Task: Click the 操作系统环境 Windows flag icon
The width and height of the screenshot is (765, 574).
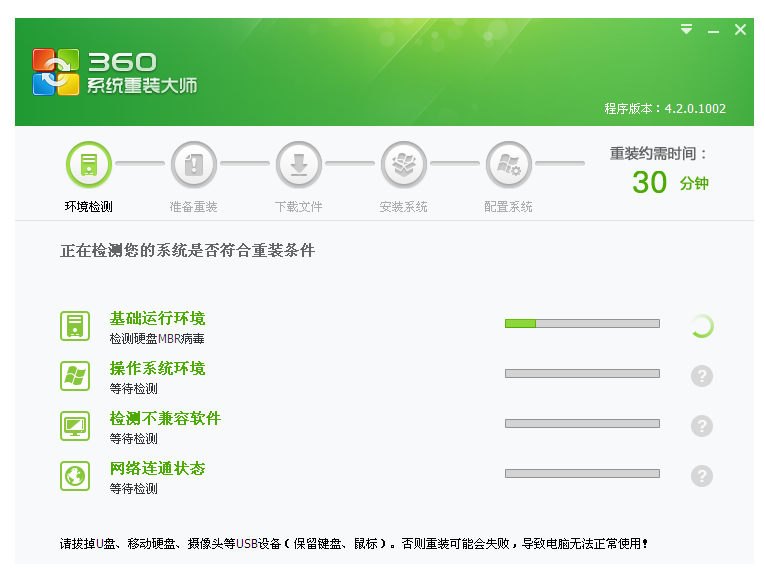Action: coord(75,376)
